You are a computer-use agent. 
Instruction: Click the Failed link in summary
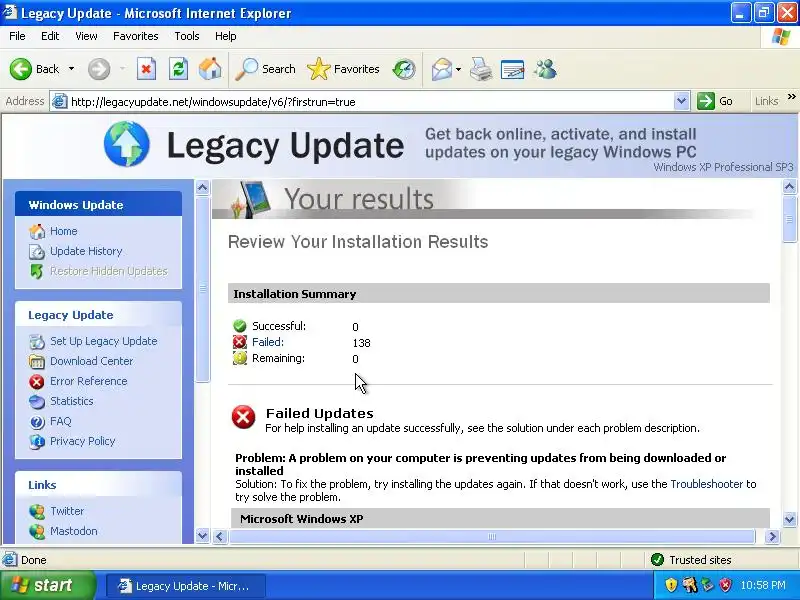coord(268,342)
